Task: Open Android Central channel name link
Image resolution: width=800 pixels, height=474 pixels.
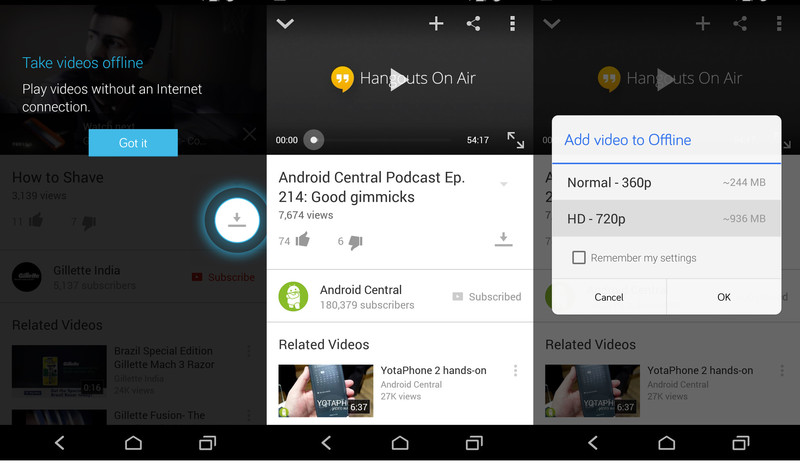Action: [x=361, y=290]
